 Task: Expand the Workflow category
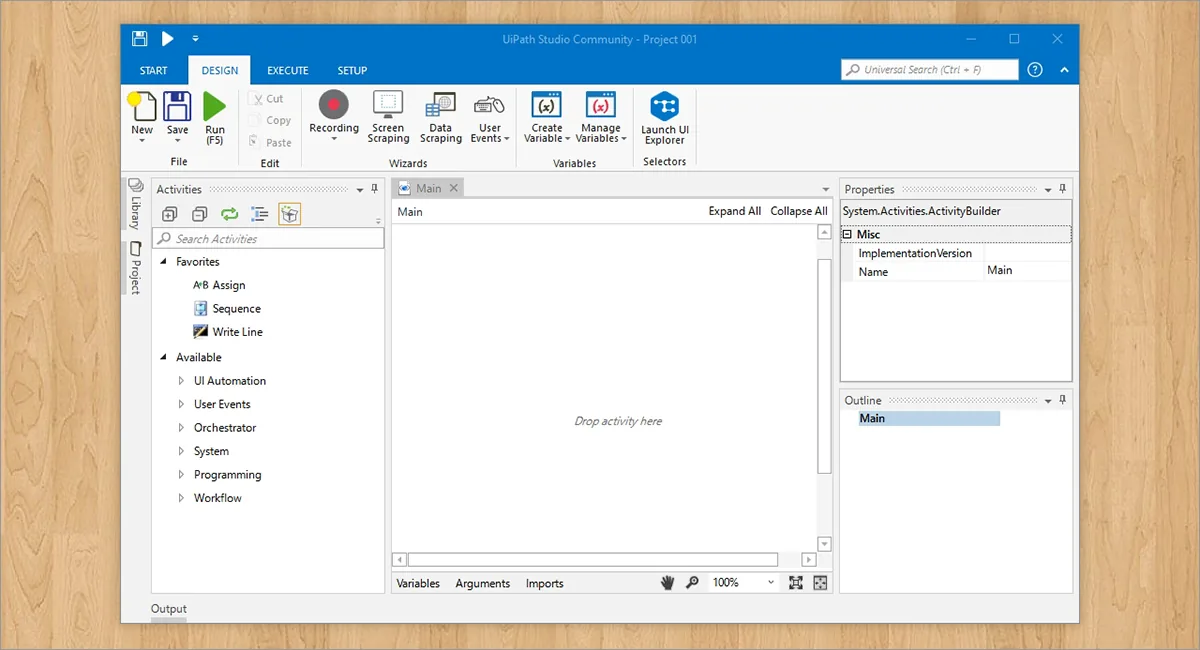(x=181, y=498)
